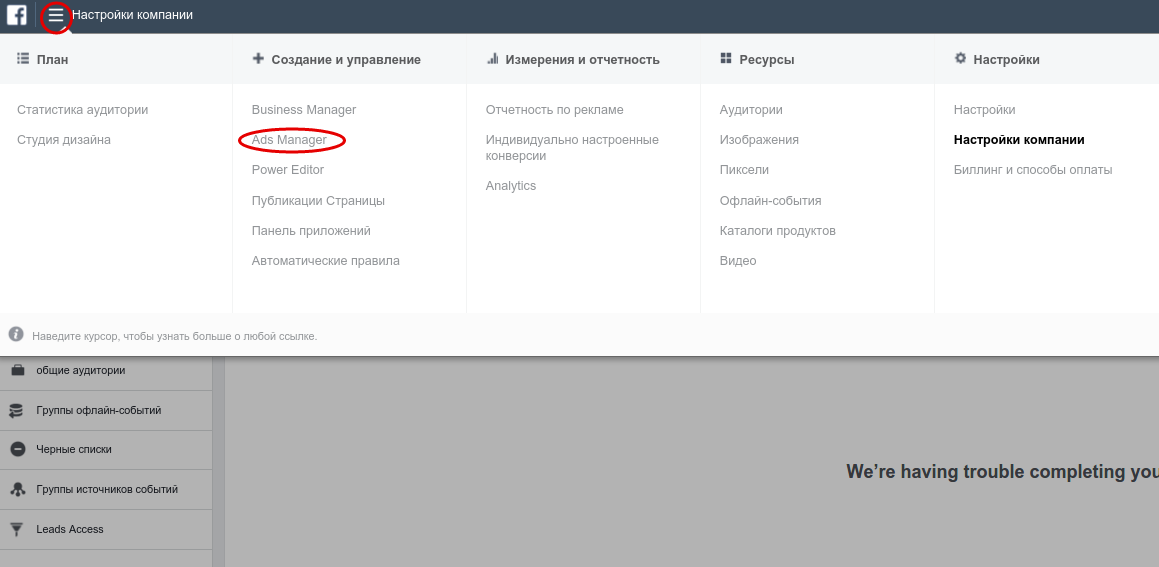1159x567 pixels.
Task: Open Статистика аудитории
Action: point(83,109)
